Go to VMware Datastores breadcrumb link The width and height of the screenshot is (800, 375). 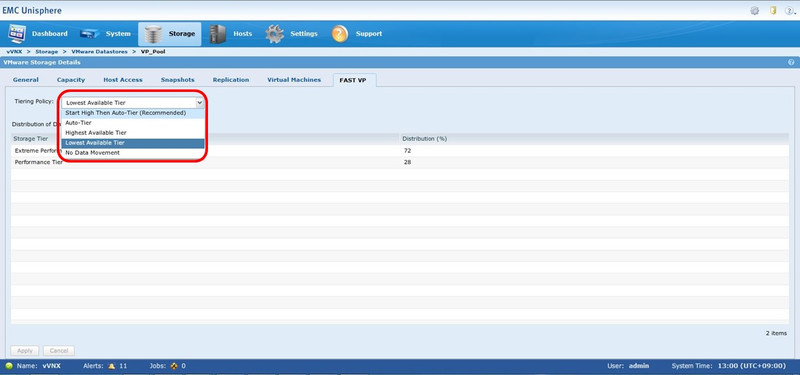click(99, 52)
